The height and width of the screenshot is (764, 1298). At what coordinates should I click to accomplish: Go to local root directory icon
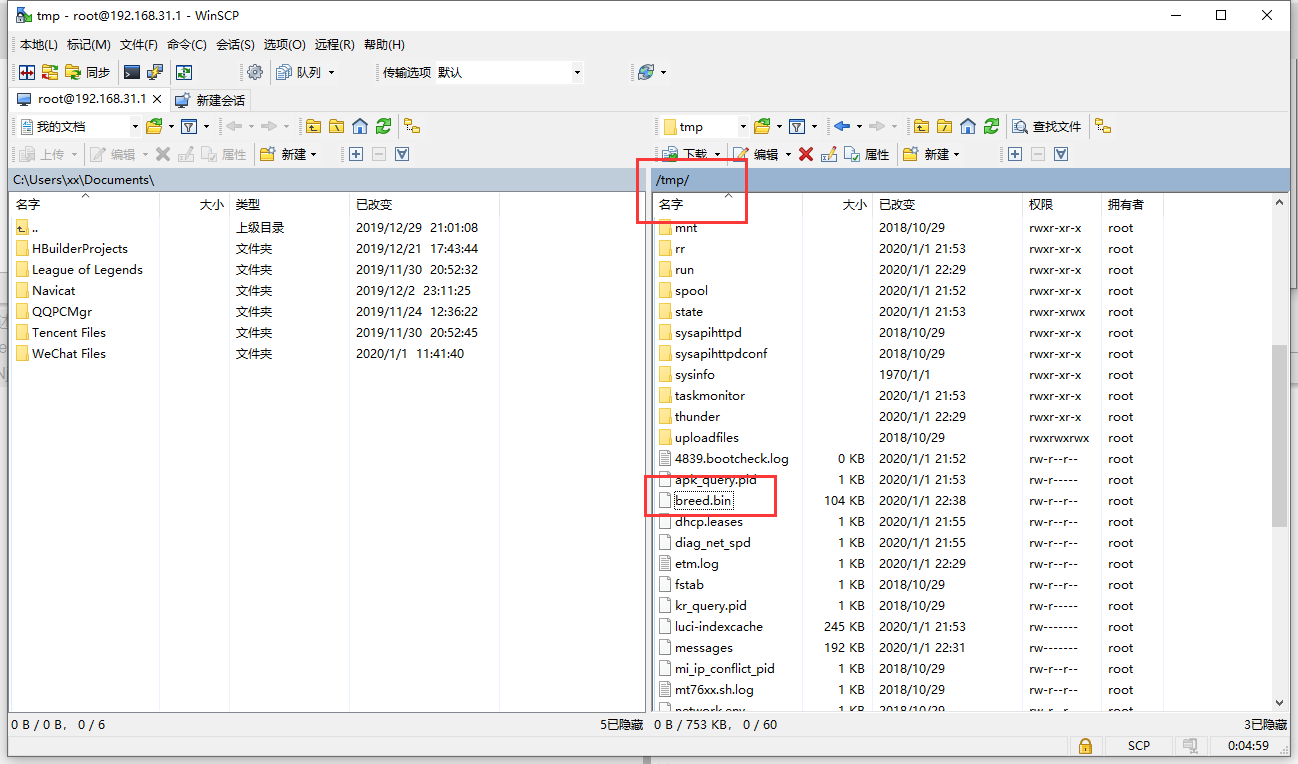tap(336, 126)
